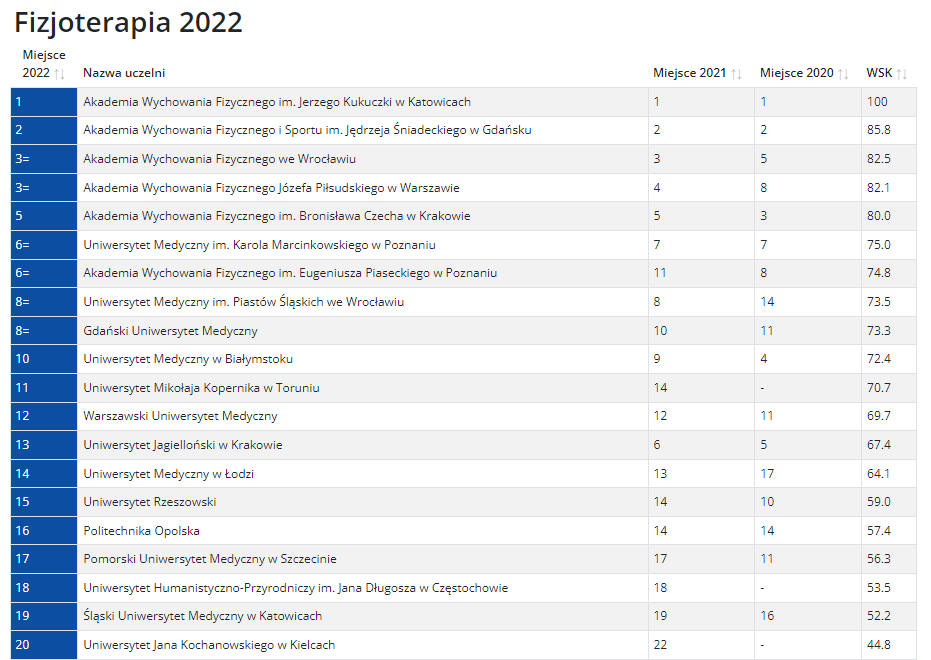The height and width of the screenshot is (660, 931).
Task: Sort table by Nazwa uczelni header
Action: click(x=124, y=73)
